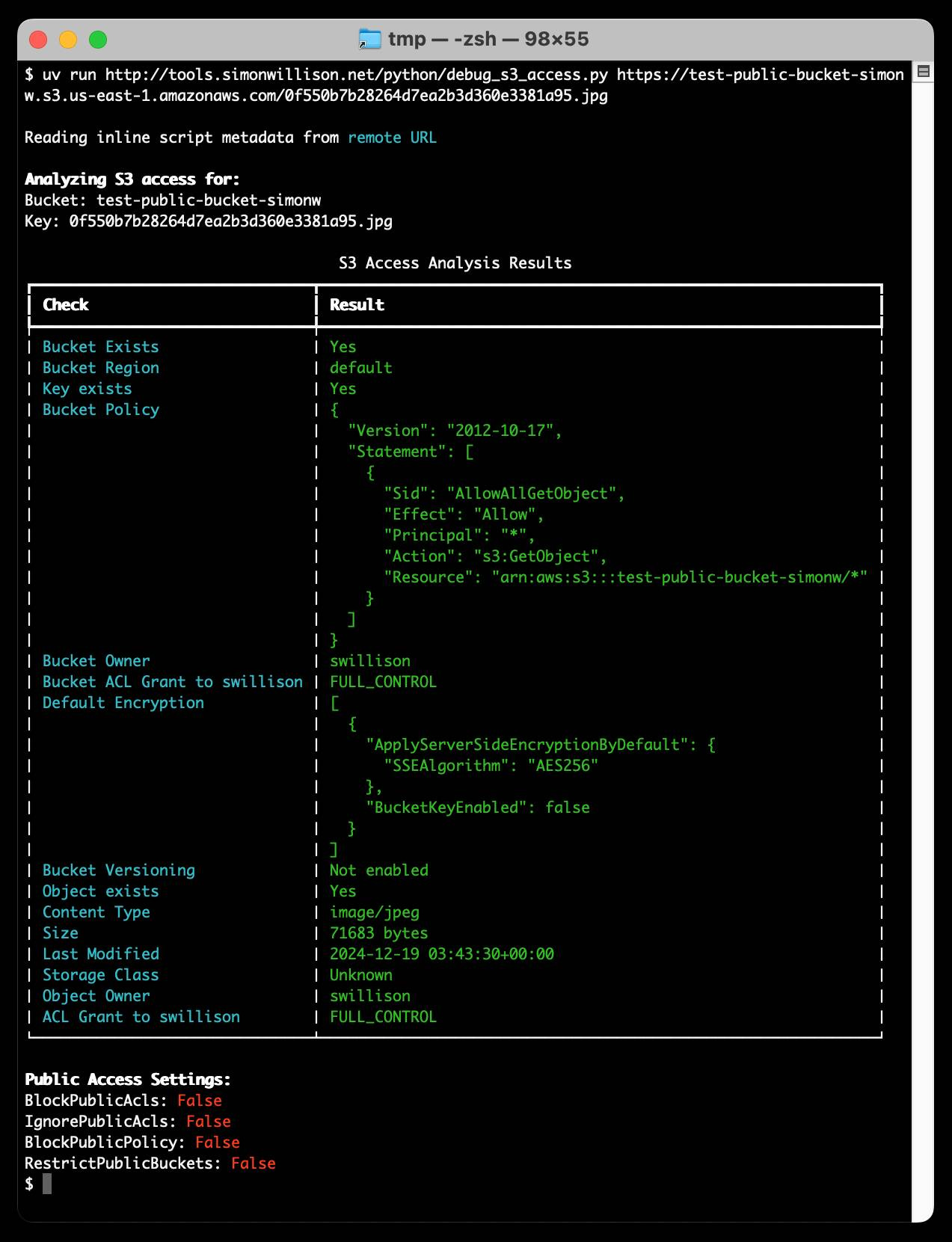Click the 'Bucket Region' row label

[100, 368]
